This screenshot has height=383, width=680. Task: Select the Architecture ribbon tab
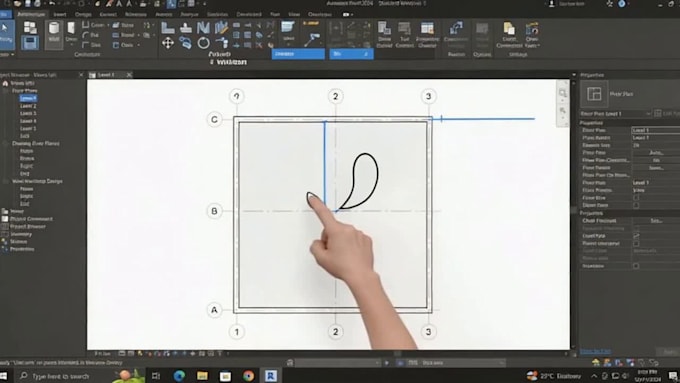click(x=31, y=14)
